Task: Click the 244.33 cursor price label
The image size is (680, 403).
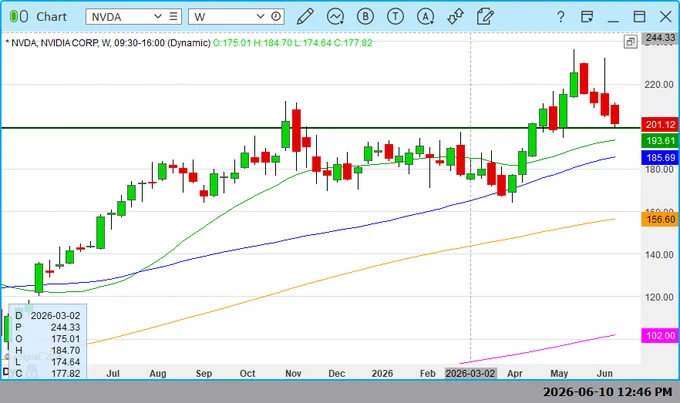Action: pyautogui.click(x=660, y=38)
